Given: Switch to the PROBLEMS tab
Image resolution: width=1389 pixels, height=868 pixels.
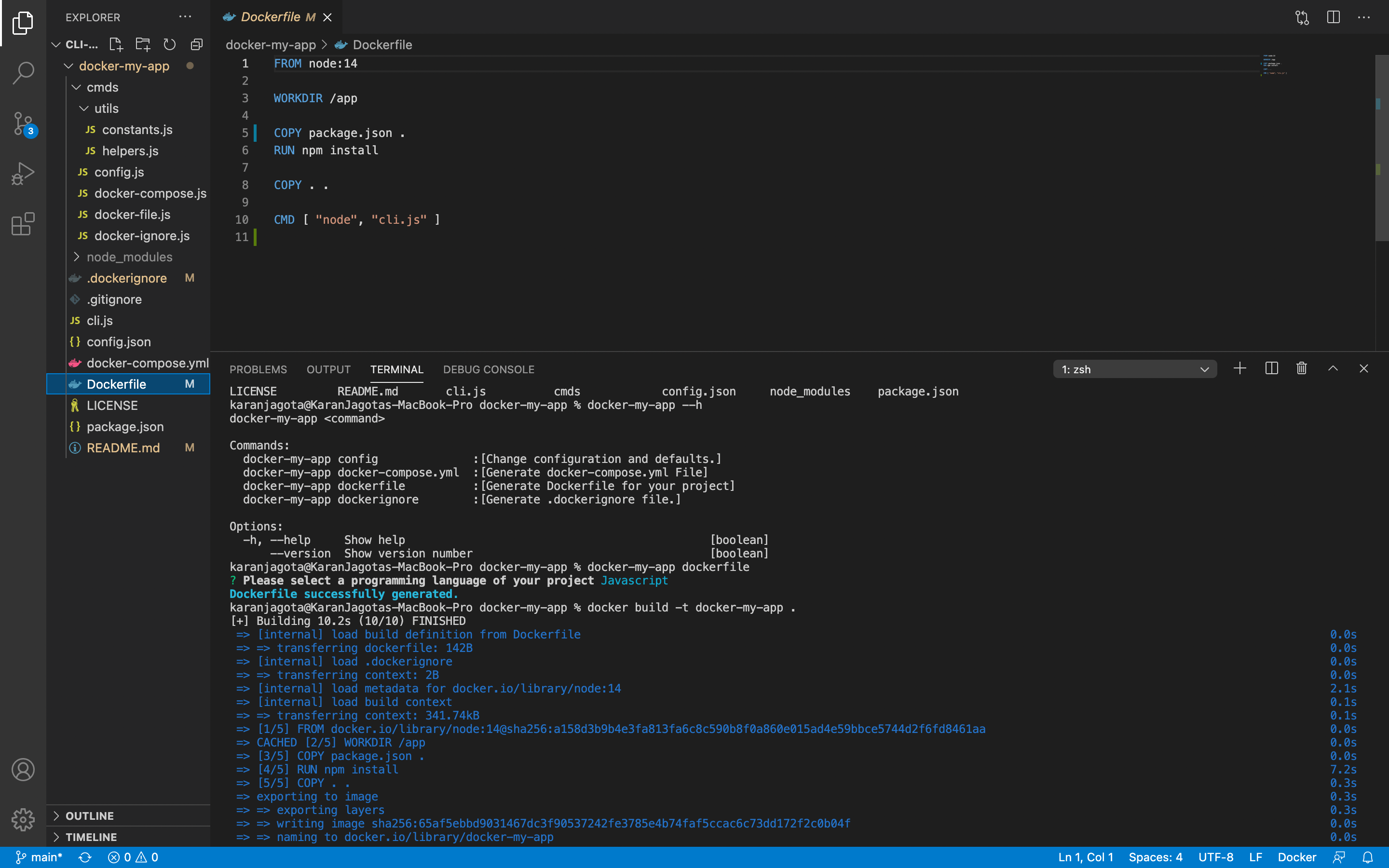Looking at the screenshot, I should coord(258,369).
